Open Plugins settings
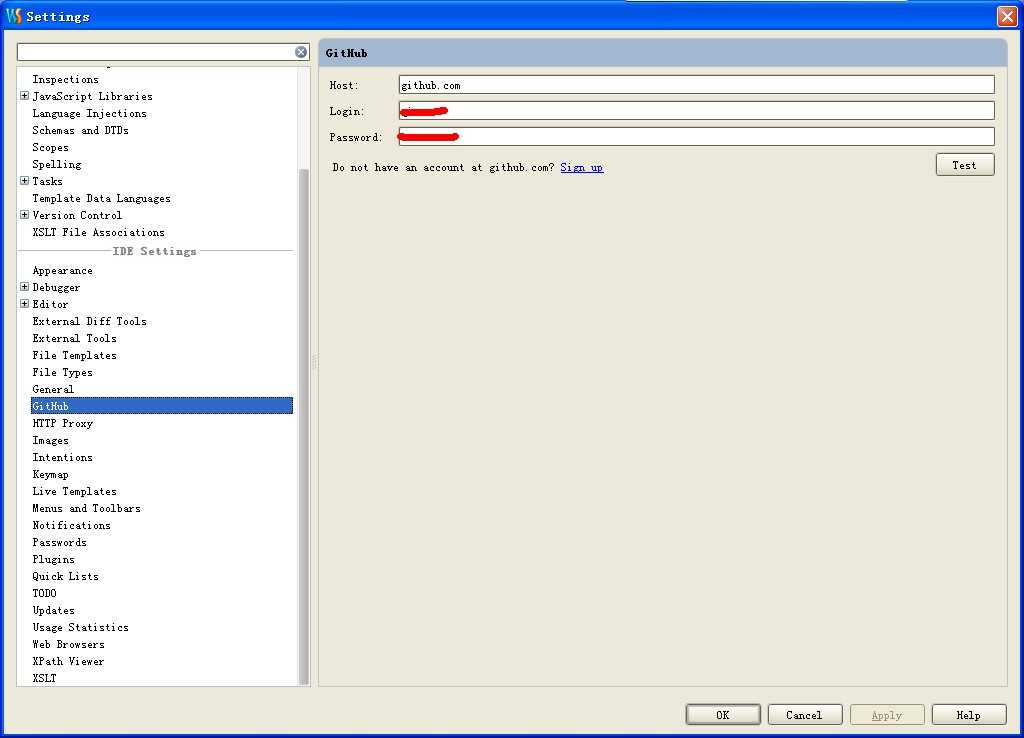This screenshot has height=738, width=1024. [x=54, y=559]
